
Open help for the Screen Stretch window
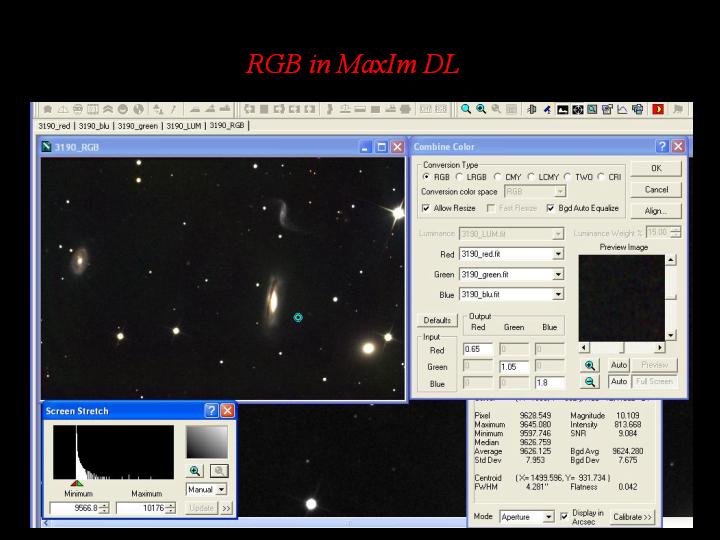(211, 411)
